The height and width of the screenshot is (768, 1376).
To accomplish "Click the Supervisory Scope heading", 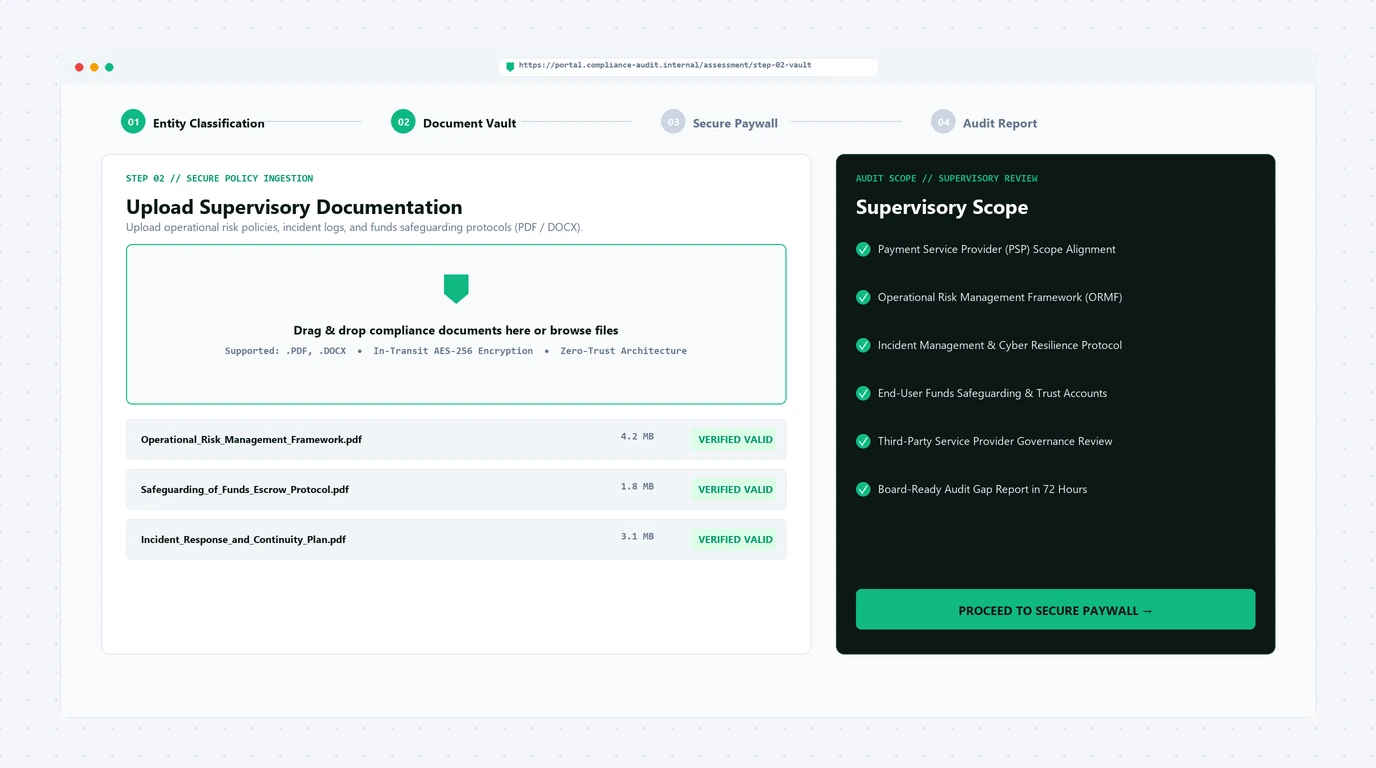I will click(942, 207).
